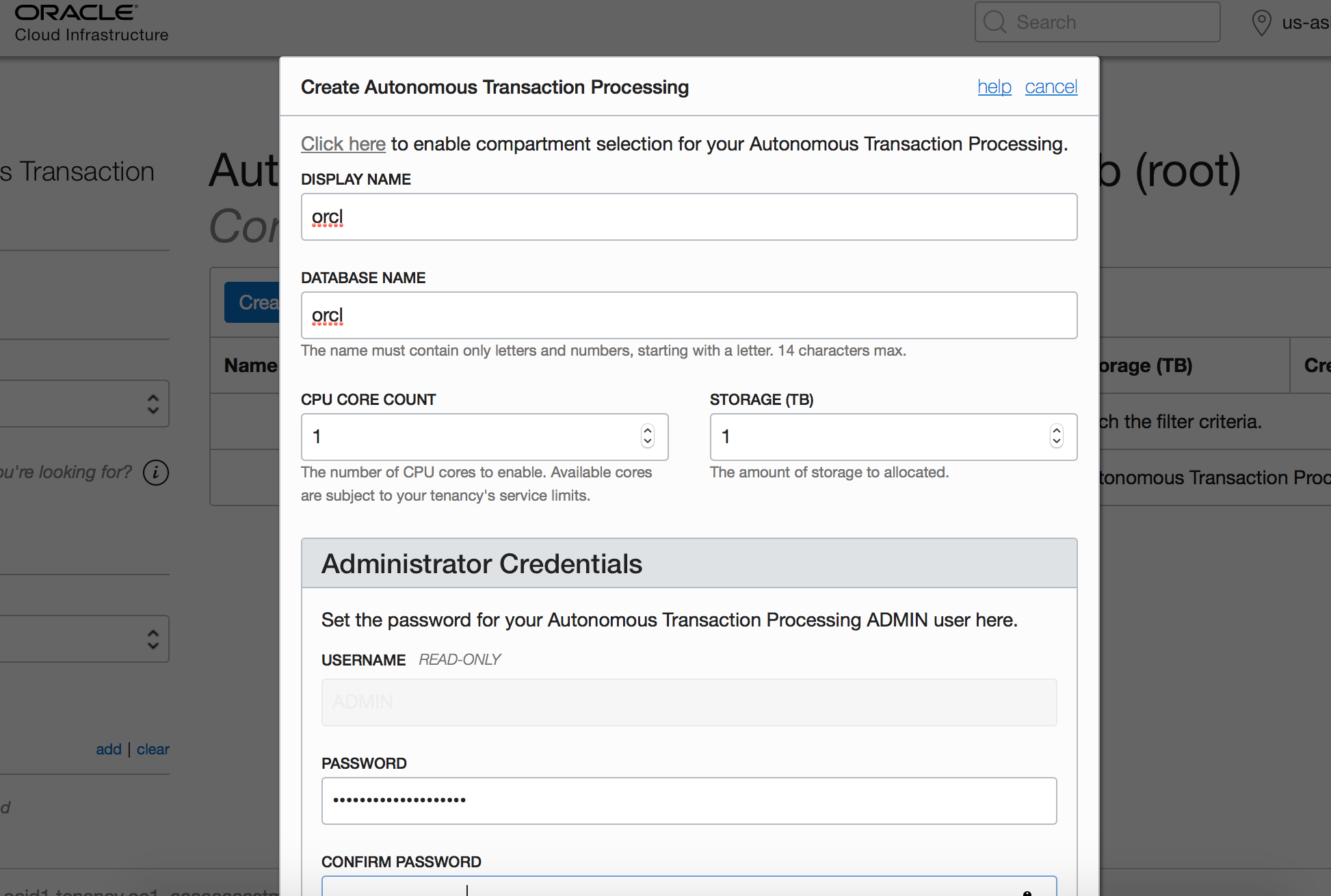Click the search magnifier icon
This screenshot has width=1331, height=896.
tap(995, 22)
